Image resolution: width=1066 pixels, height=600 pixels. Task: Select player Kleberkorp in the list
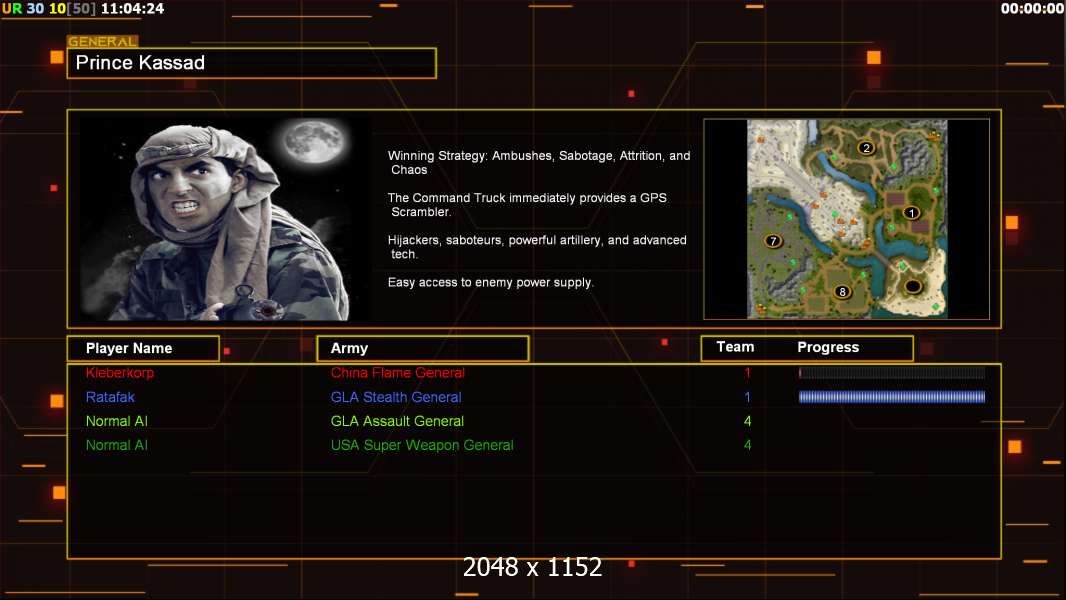(x=120, y=372)
